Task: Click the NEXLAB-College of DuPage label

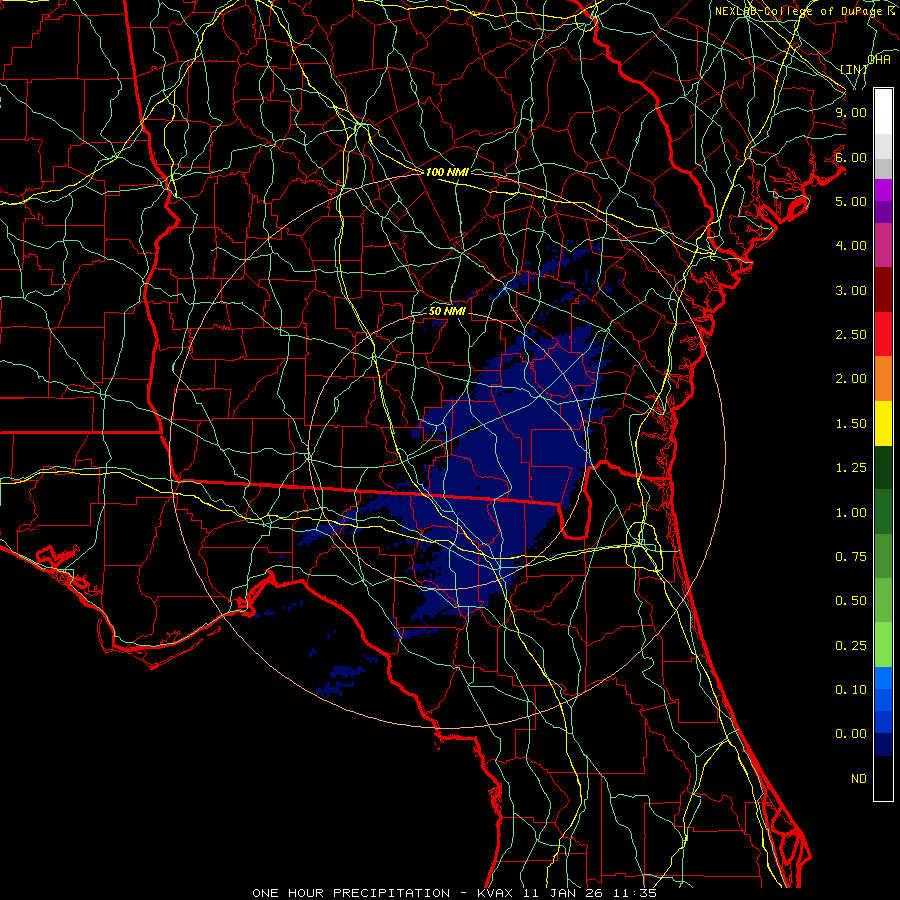Action: tap(798, 11)
